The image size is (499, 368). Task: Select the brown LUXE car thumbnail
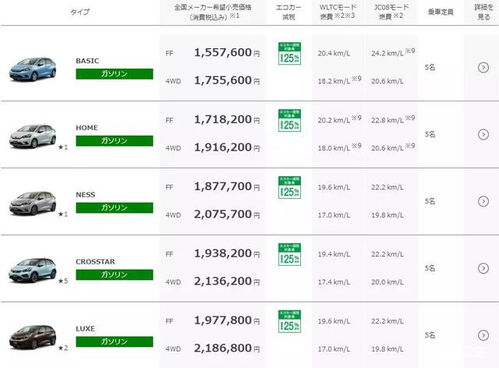click(32, 337)
